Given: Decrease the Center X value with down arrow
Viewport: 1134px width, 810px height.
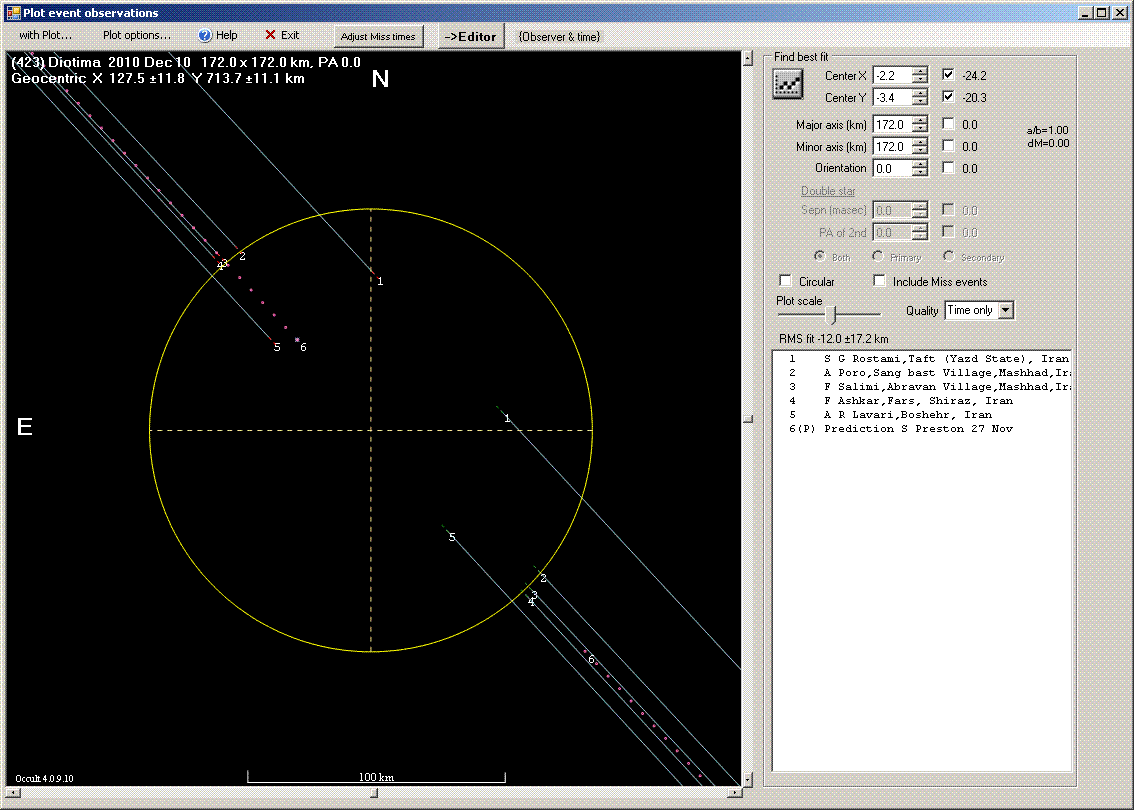Looking at the screenshot, I should 919,80.
